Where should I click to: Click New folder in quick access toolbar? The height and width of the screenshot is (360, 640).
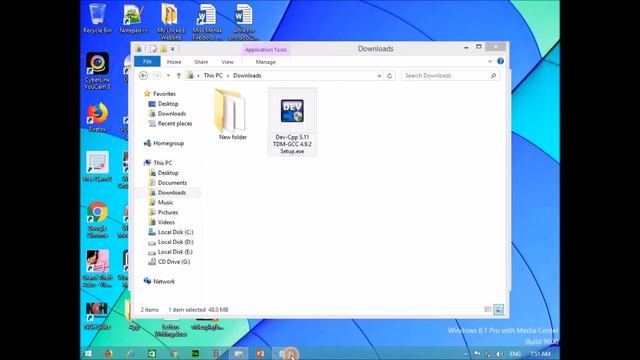163,49
